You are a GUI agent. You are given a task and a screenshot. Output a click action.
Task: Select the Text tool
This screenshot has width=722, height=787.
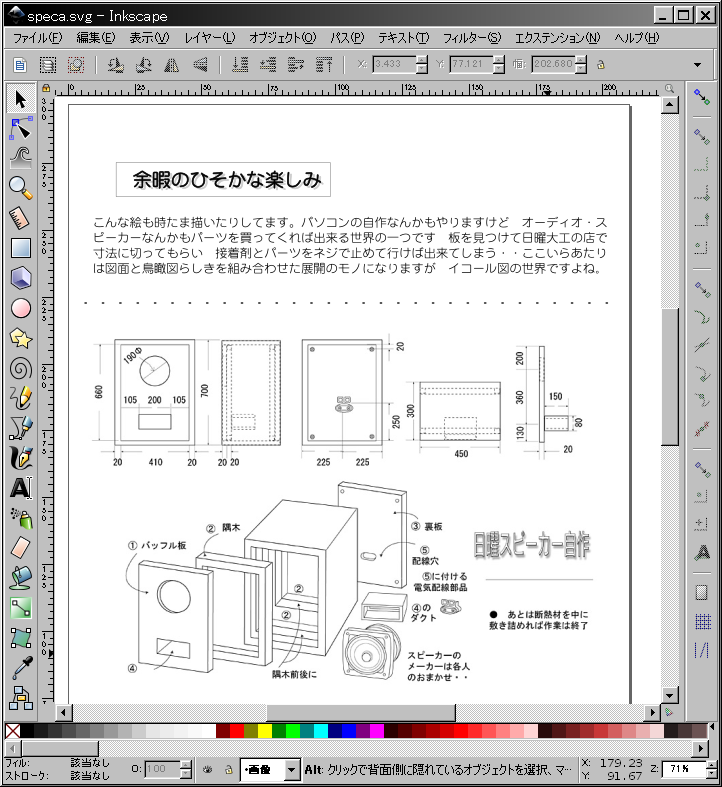21,488
